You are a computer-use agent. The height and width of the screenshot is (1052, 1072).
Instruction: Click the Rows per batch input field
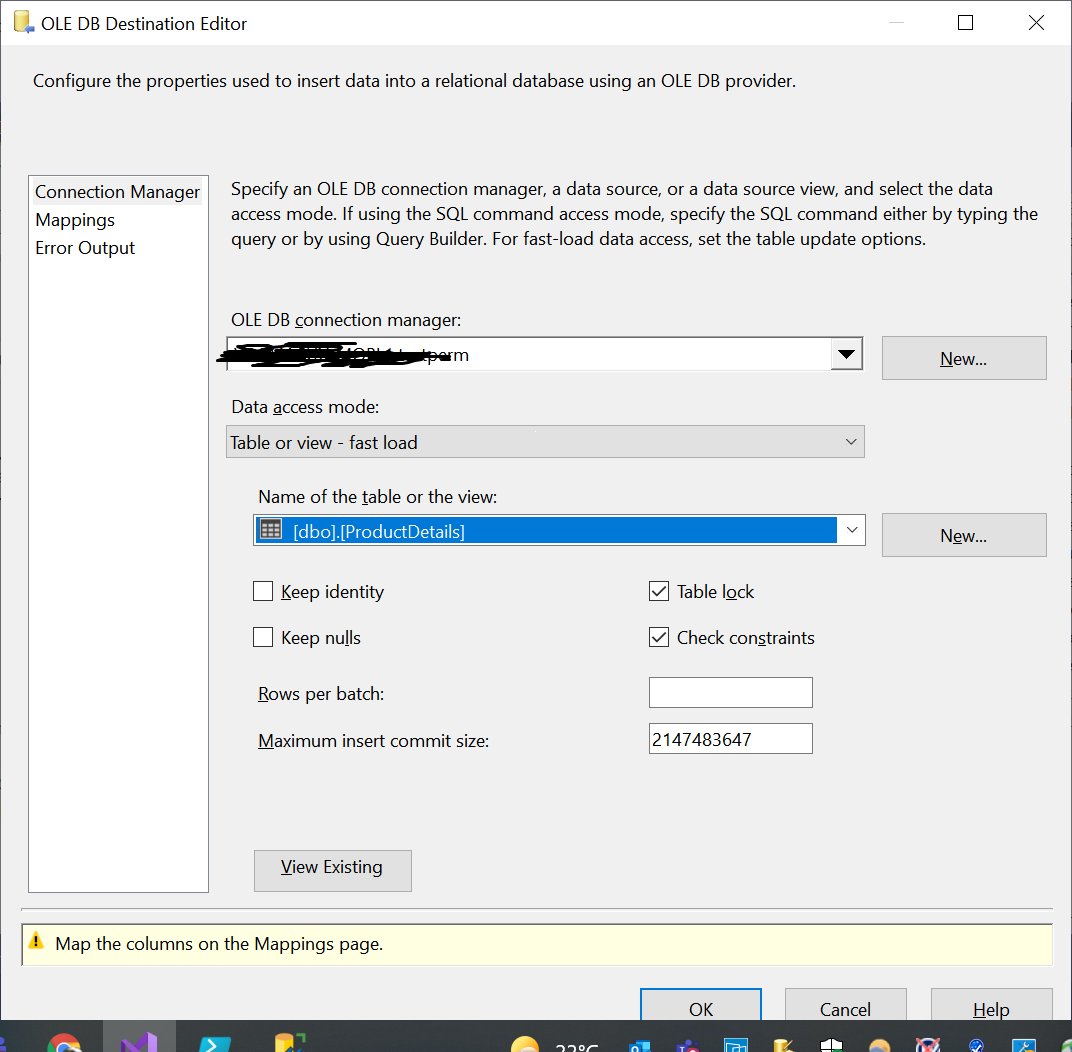point(730,692)
